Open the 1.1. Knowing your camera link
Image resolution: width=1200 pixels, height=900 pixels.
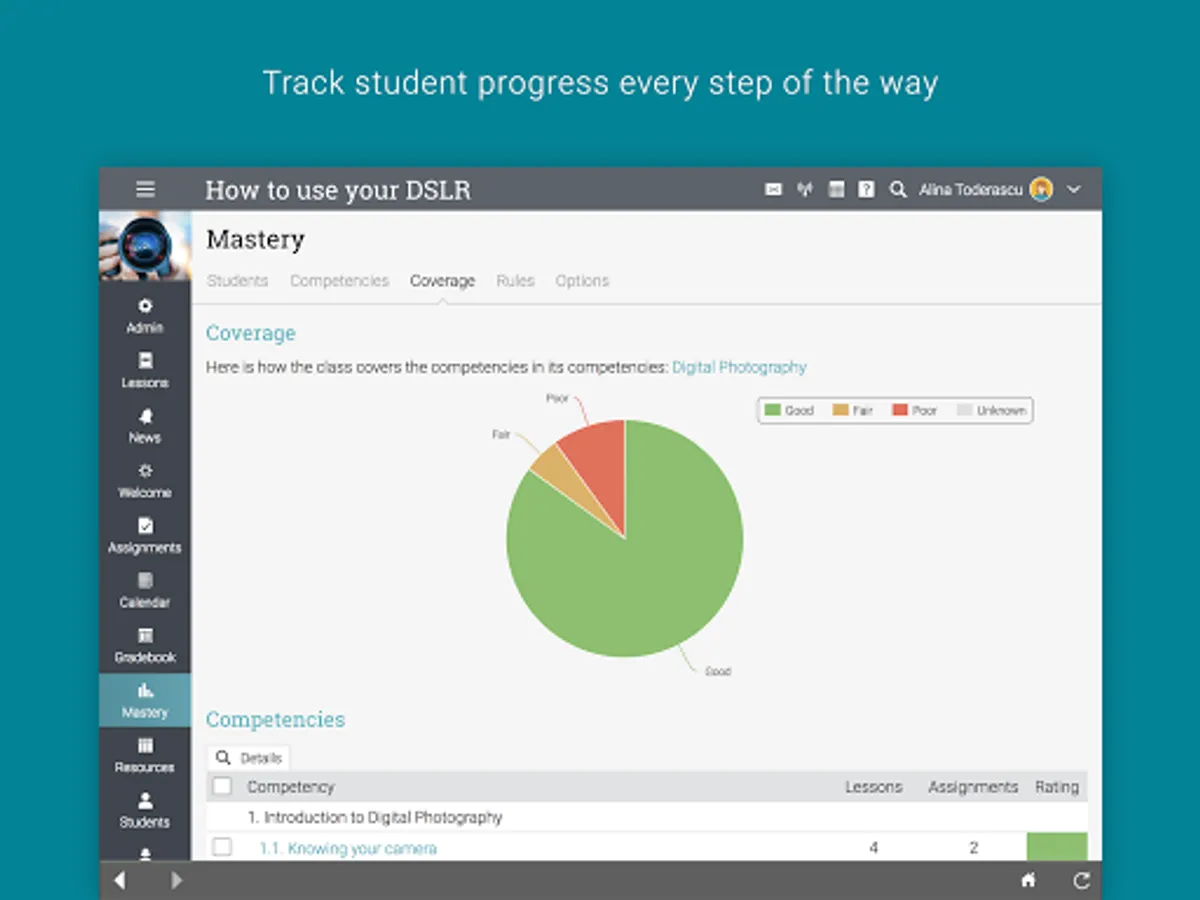pos(348,848)
